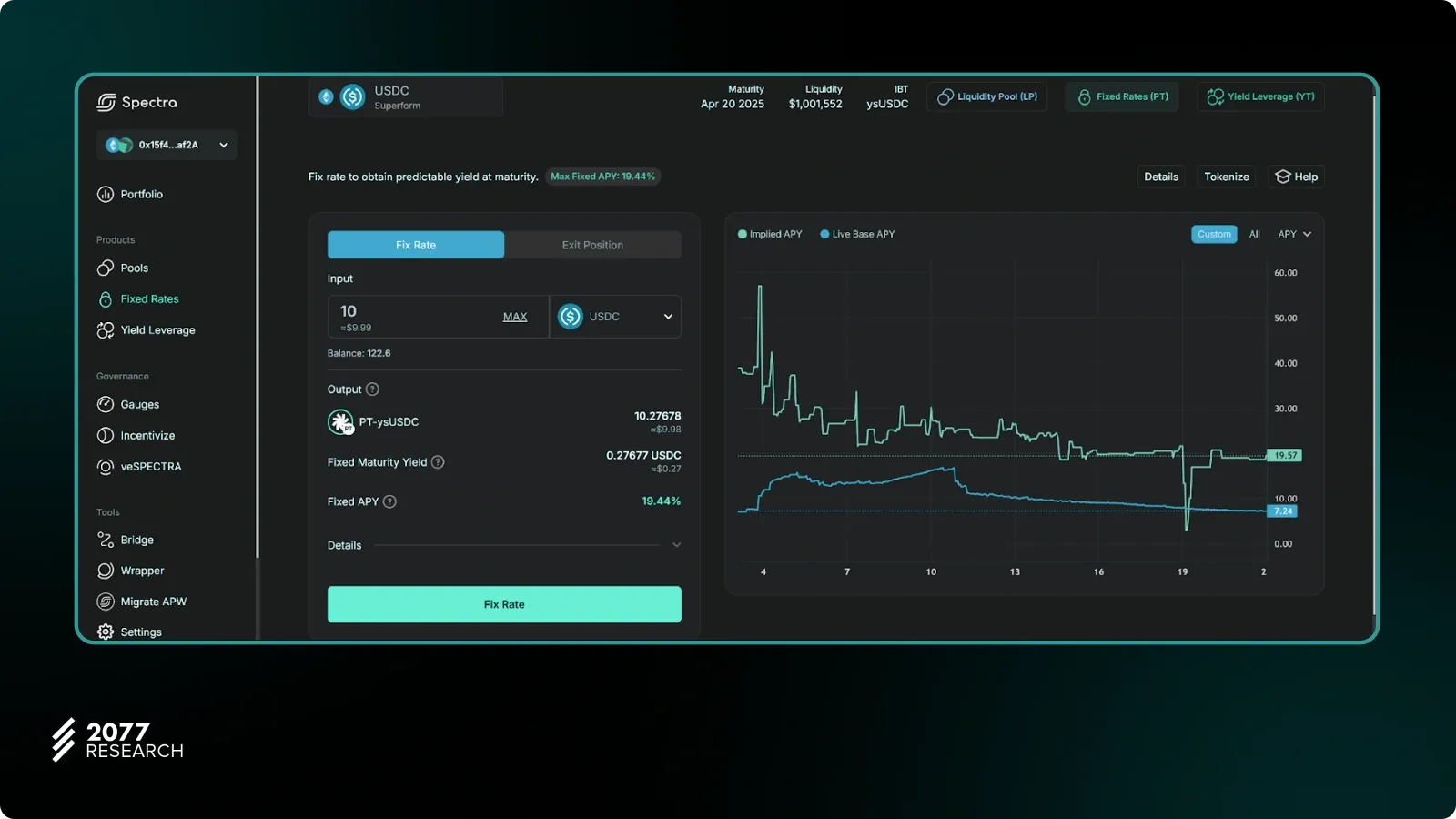Click the Bridge tool icon
This screenshot has height=819, width=1456.
[106, 540]
